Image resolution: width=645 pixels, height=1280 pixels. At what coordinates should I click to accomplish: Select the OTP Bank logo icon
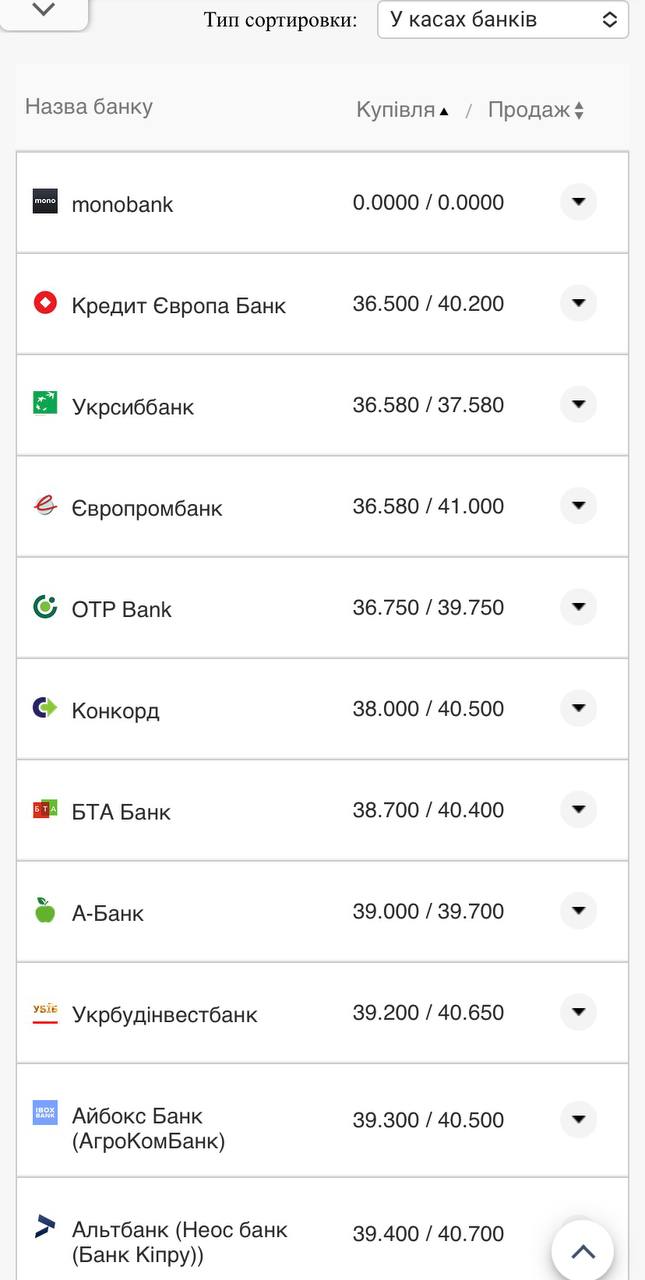coord(44,608)
